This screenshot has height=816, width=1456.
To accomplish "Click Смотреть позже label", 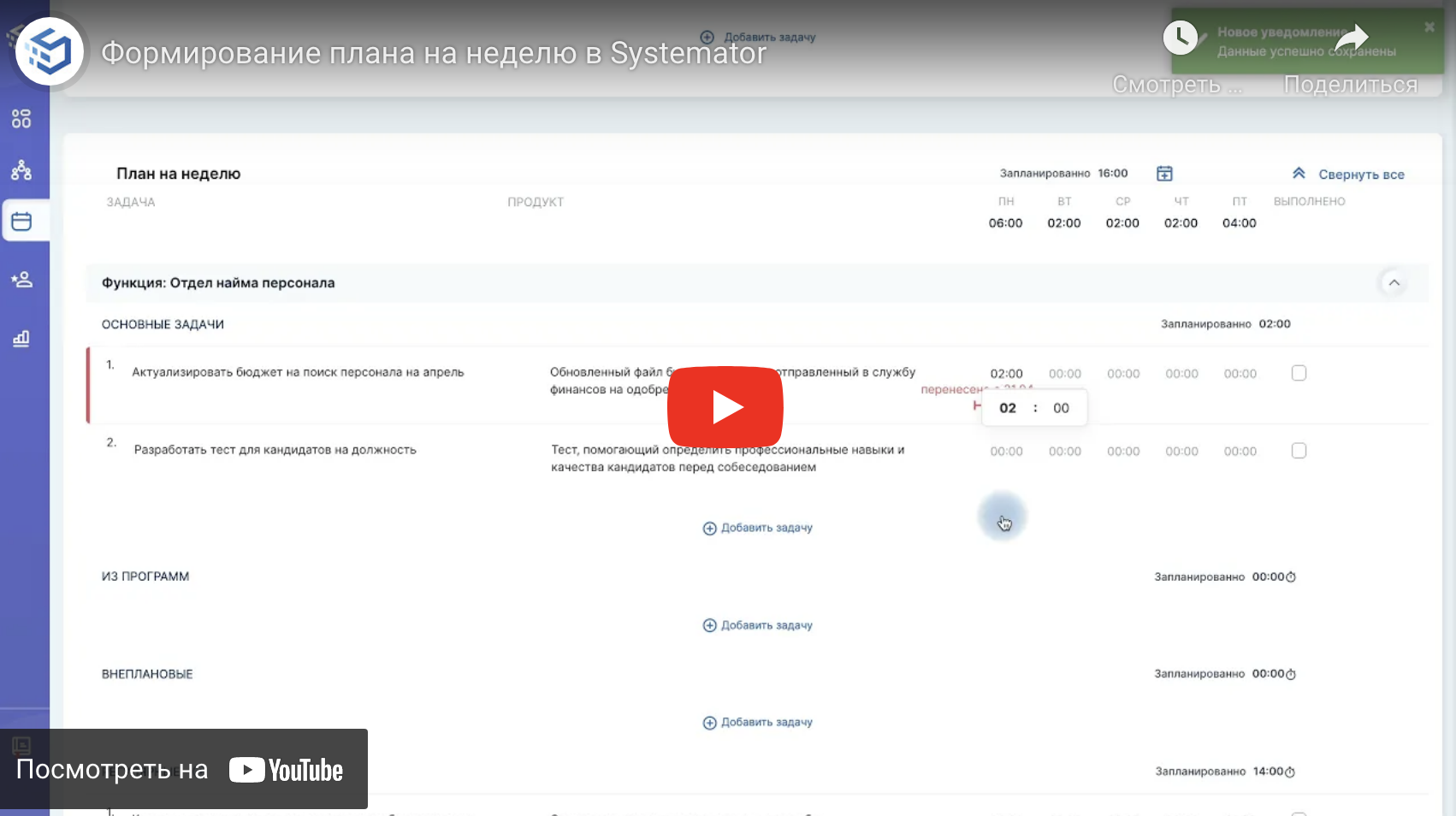I will click(1178, 85).
